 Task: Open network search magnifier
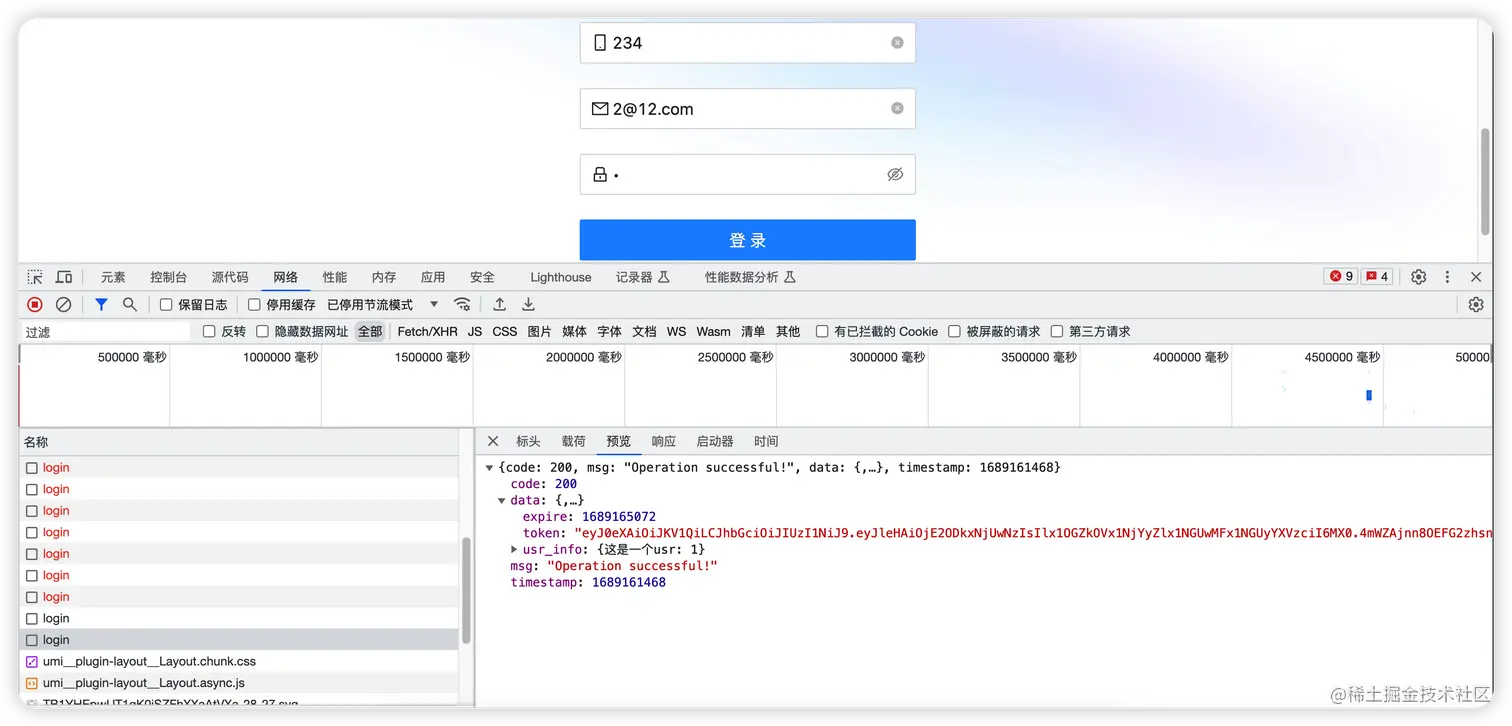point(130,304)
